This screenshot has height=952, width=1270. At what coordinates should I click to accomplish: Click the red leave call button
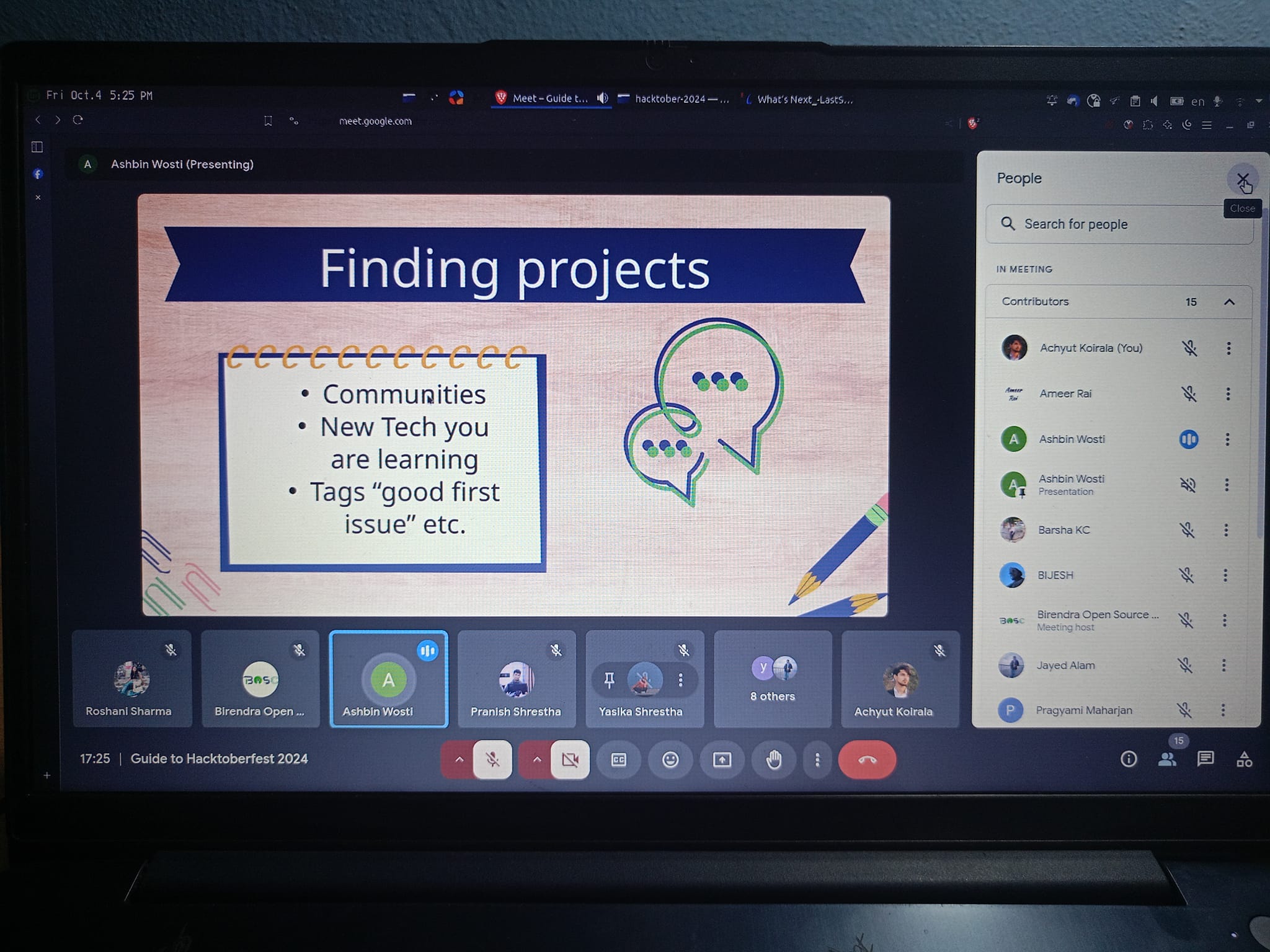pos(867,760)
